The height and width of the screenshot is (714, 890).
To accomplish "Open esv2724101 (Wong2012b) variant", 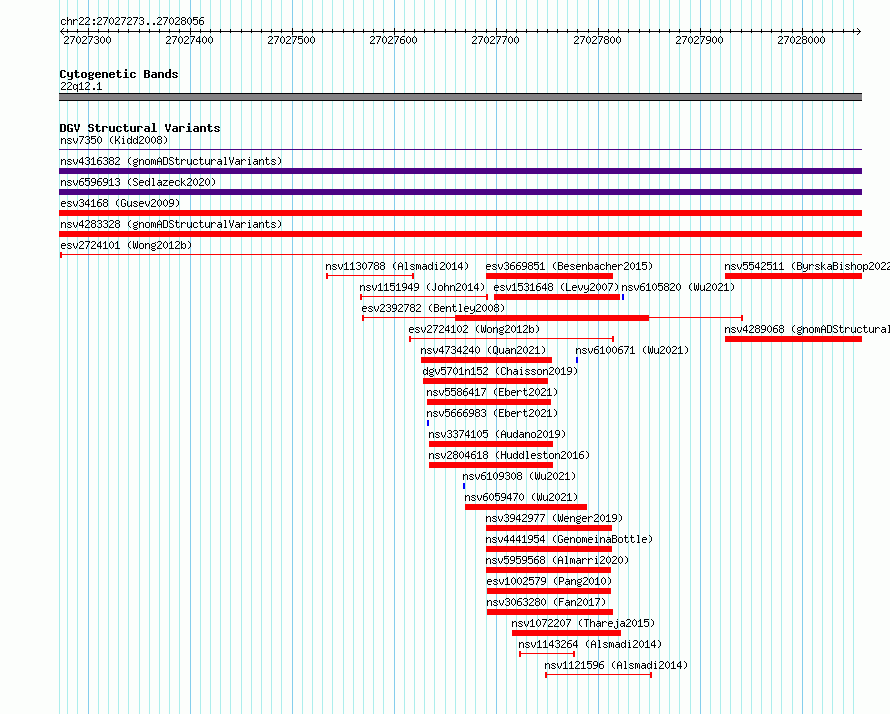I will pos(126,245).
